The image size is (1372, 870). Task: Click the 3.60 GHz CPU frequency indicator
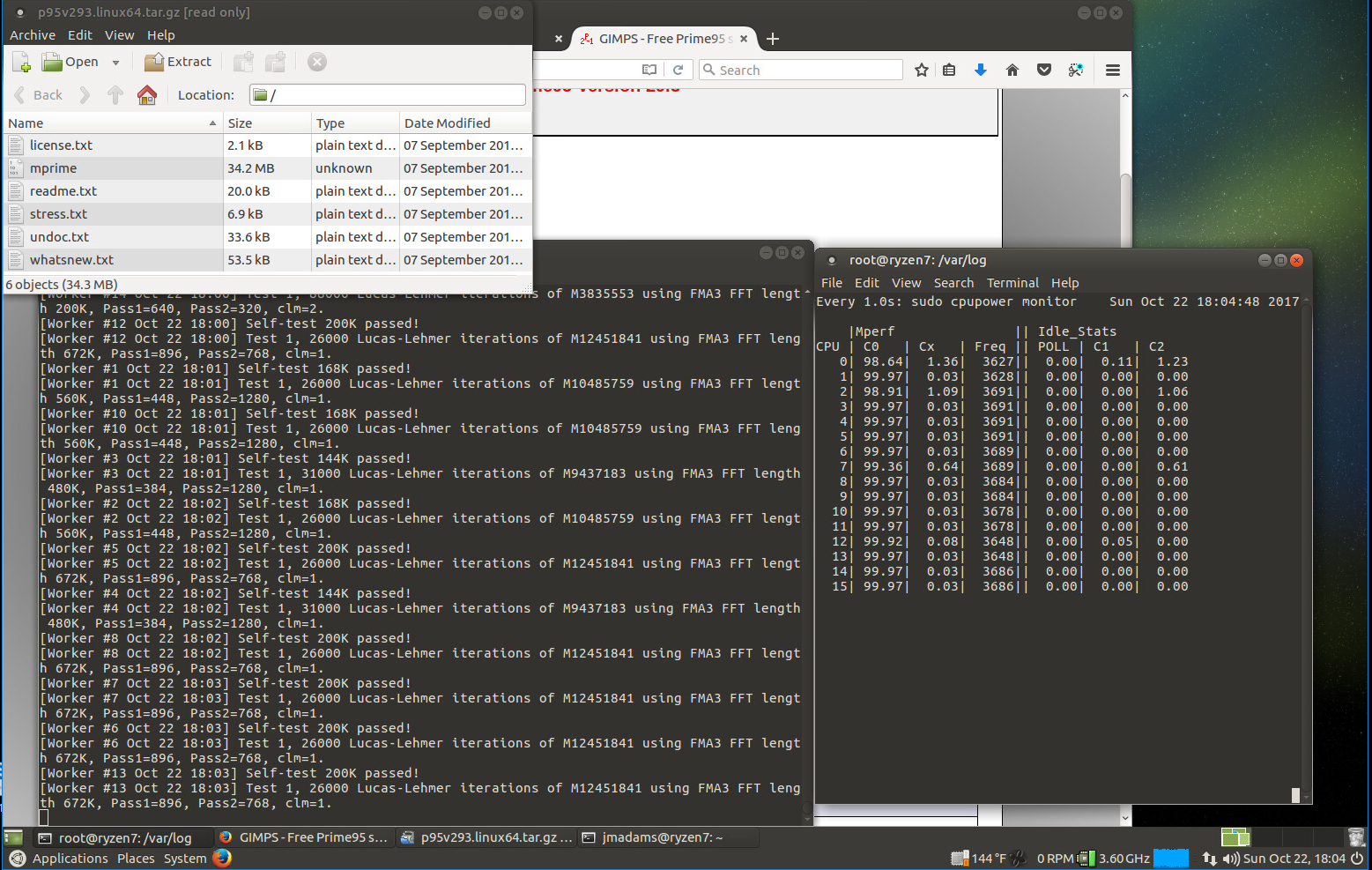1115,859
